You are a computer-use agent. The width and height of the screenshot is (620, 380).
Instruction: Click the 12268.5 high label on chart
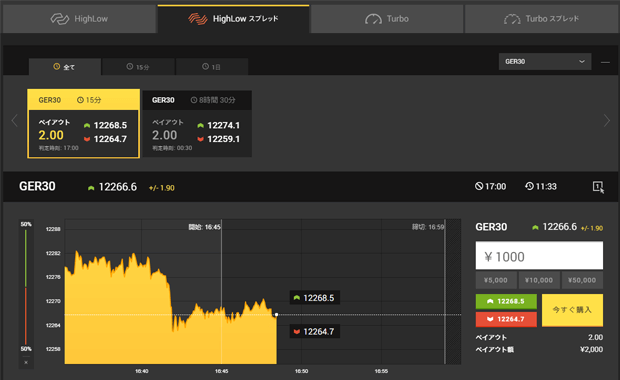coord(315,298)
